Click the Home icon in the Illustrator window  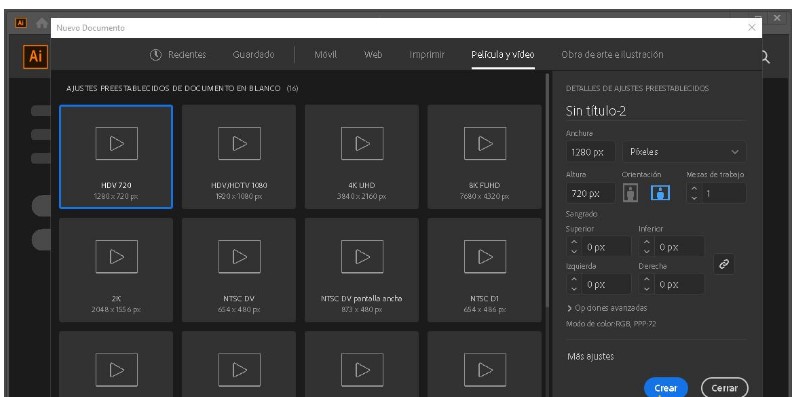click(42, 23)
